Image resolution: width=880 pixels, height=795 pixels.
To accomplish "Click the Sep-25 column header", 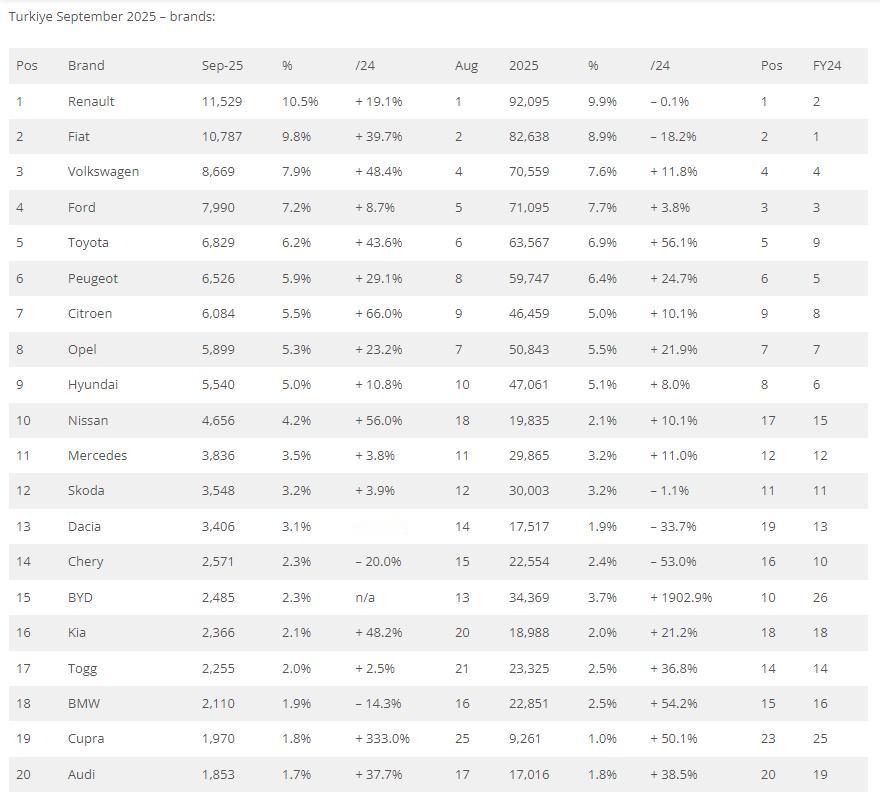I will pyautogui.click(x=222, y=66).
